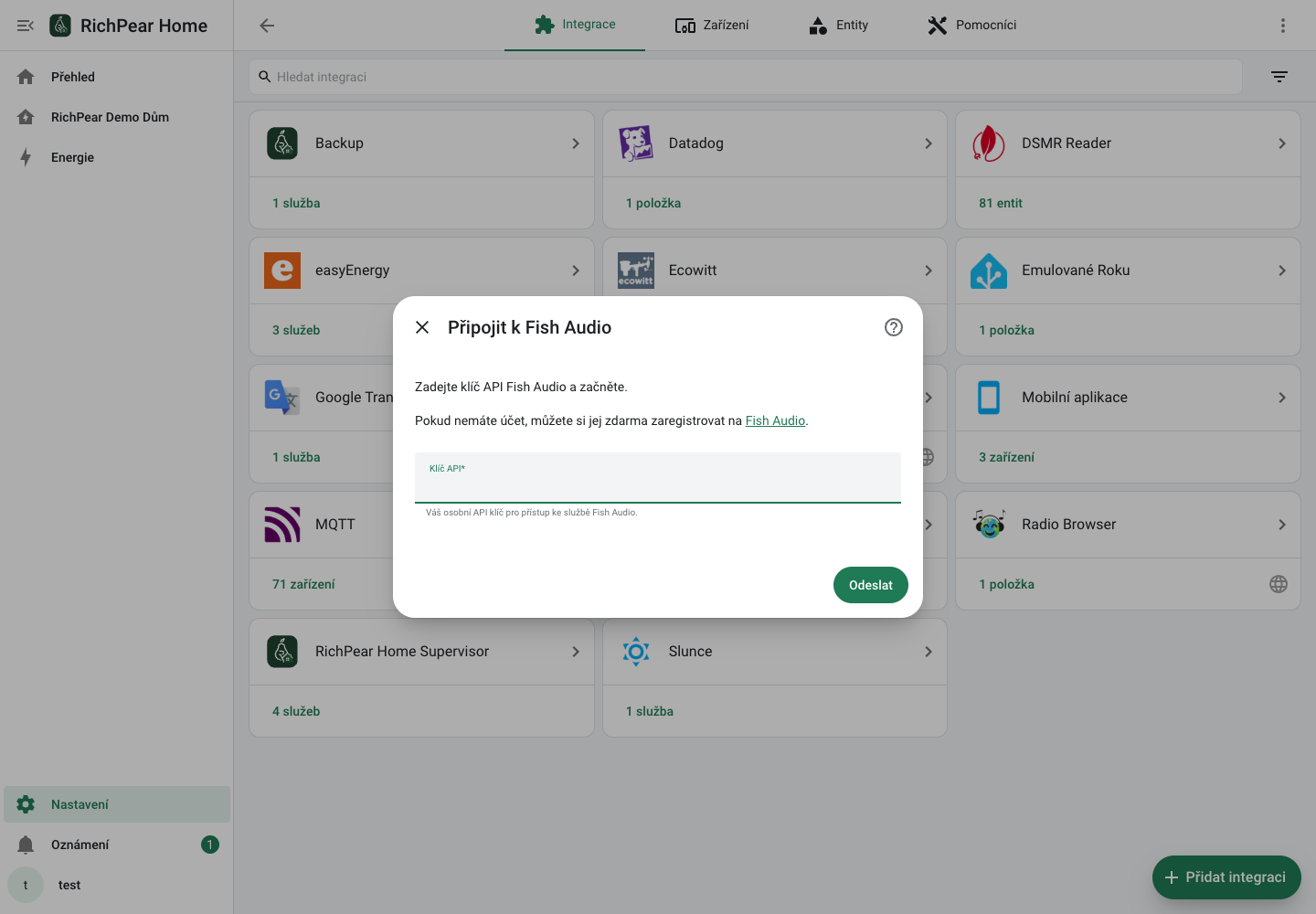Go back using the arrow icon
Viewport: 1316px width, 914px height.
point(267,26)
